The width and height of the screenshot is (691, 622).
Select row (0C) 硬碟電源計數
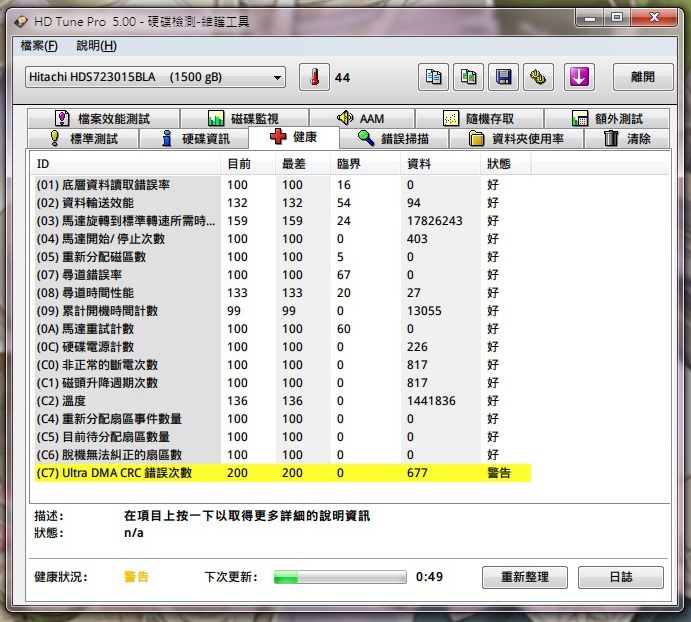click(x=282, y=347)
